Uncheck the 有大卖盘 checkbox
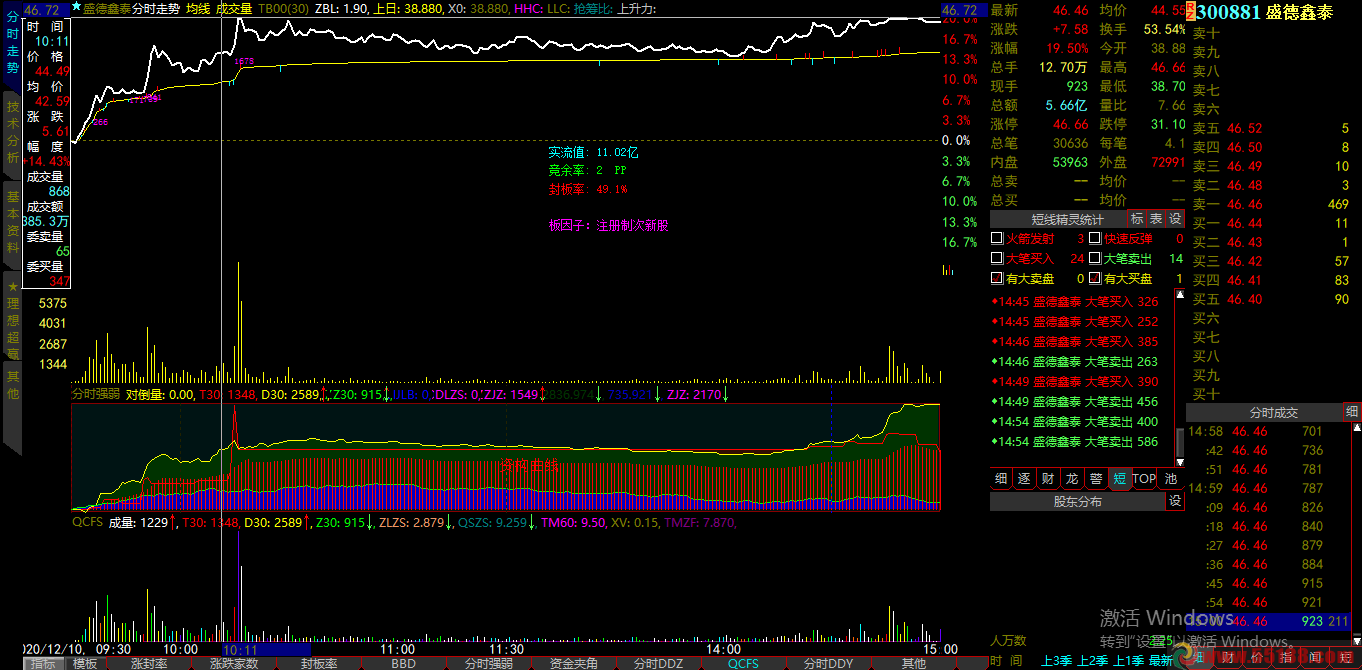 click(x=996, y=279)
